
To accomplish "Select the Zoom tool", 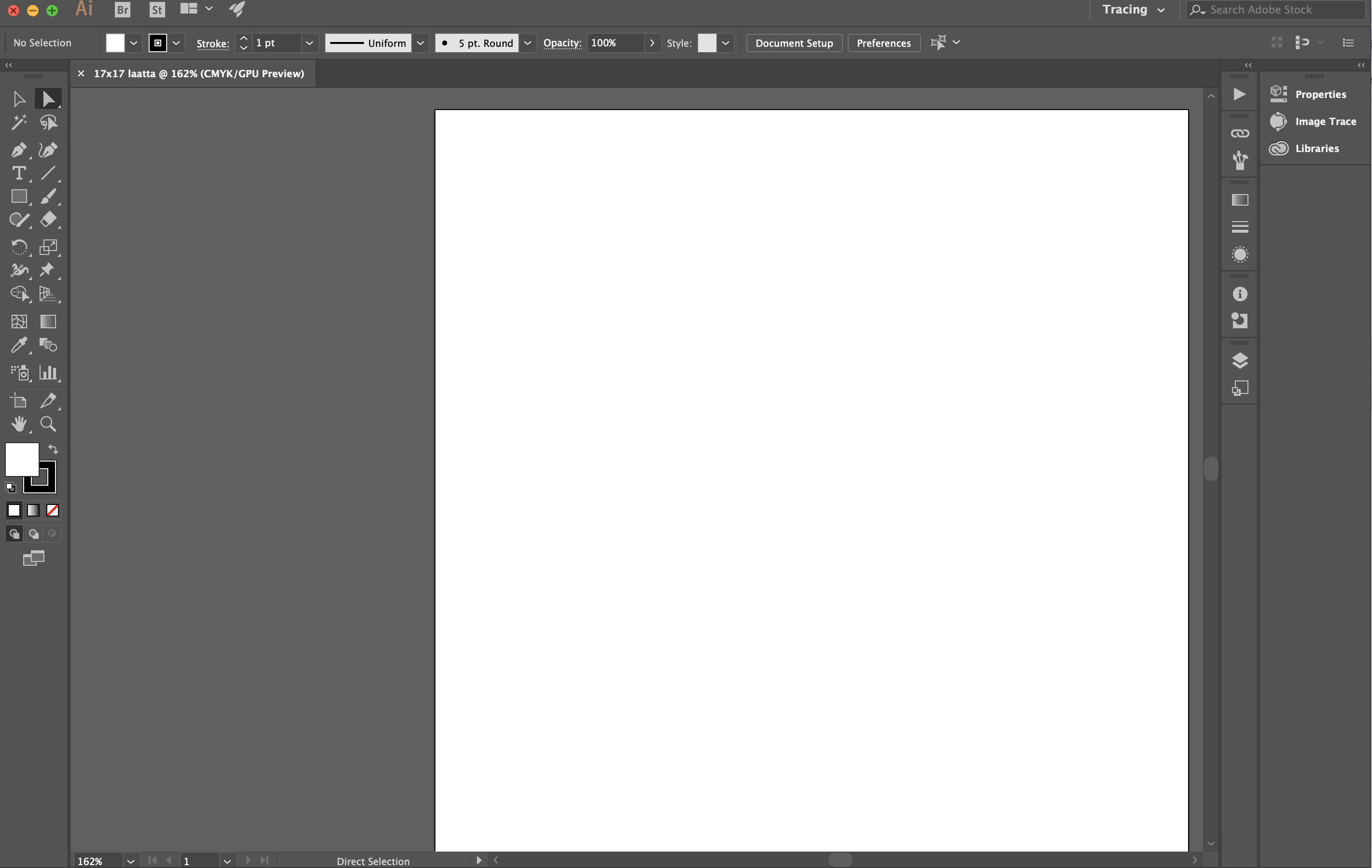I will [48, 423].
